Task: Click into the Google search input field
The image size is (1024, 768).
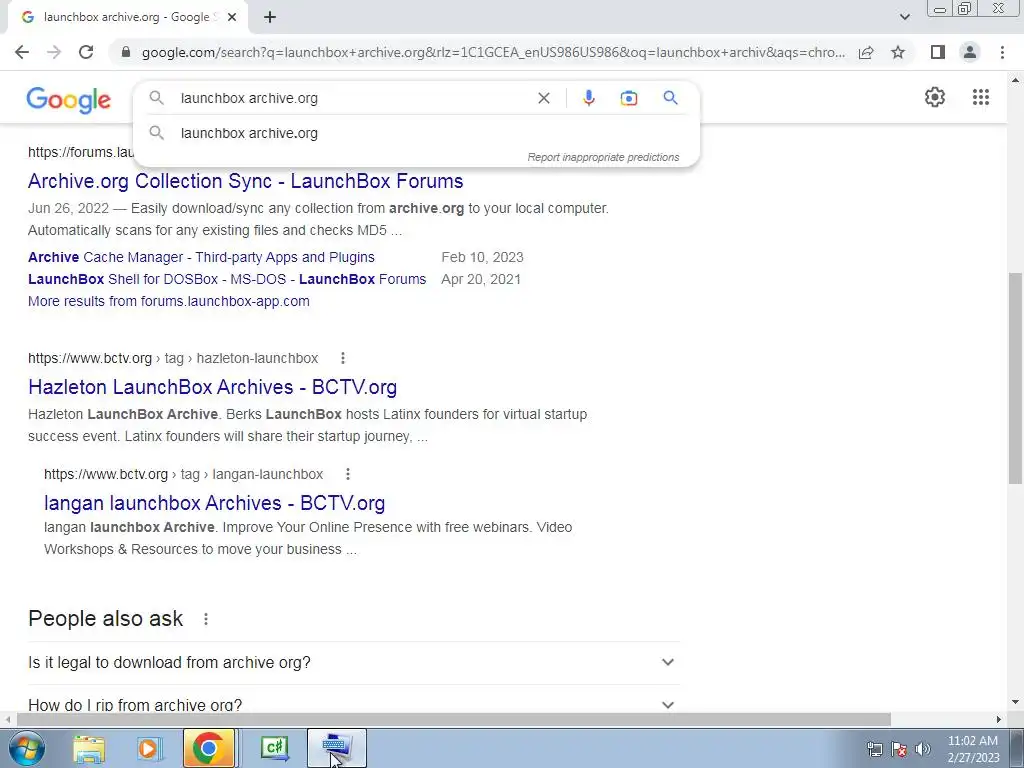Action: [353, 98]
